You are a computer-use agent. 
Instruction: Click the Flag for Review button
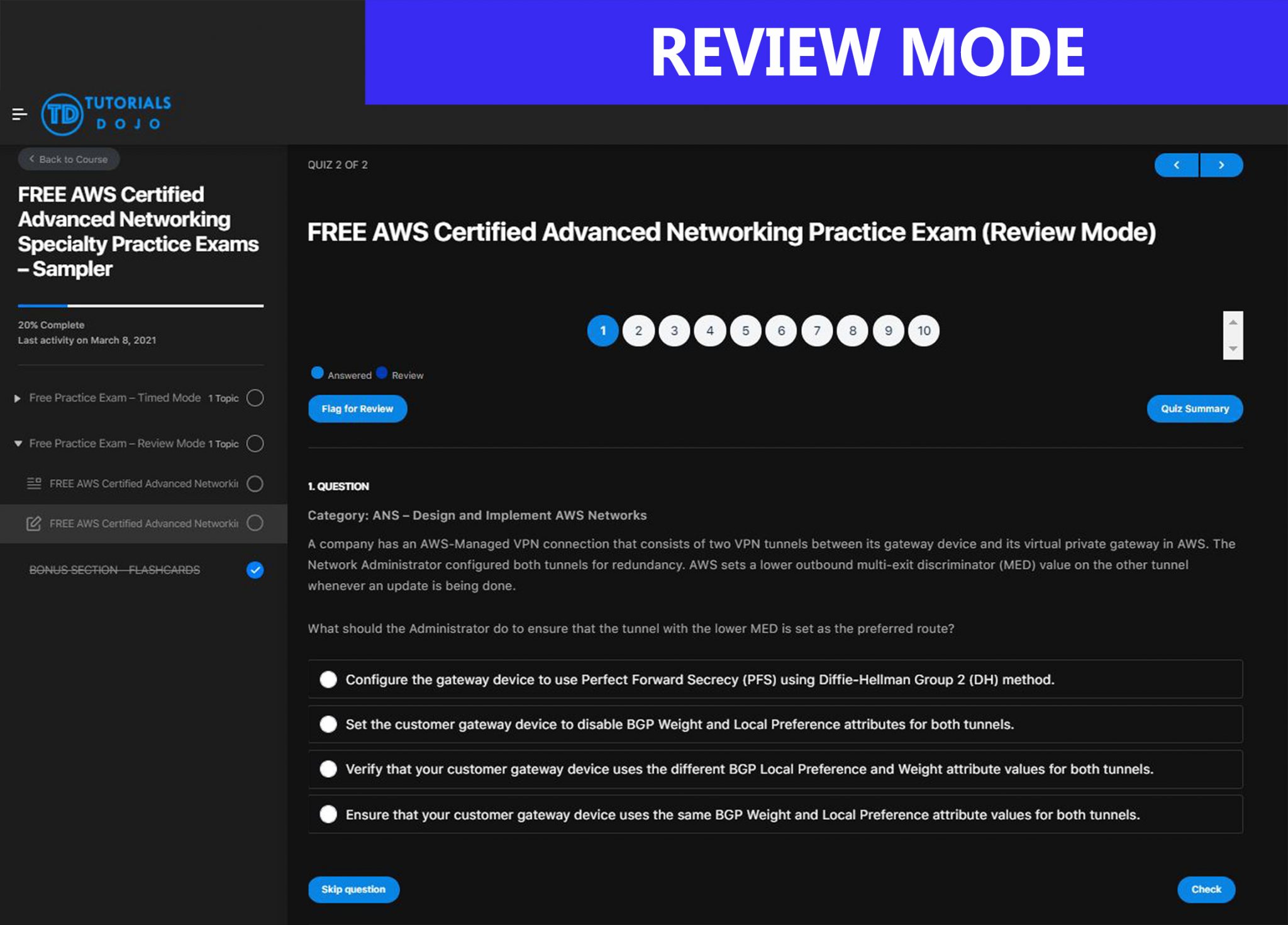[x=357, y=408]
